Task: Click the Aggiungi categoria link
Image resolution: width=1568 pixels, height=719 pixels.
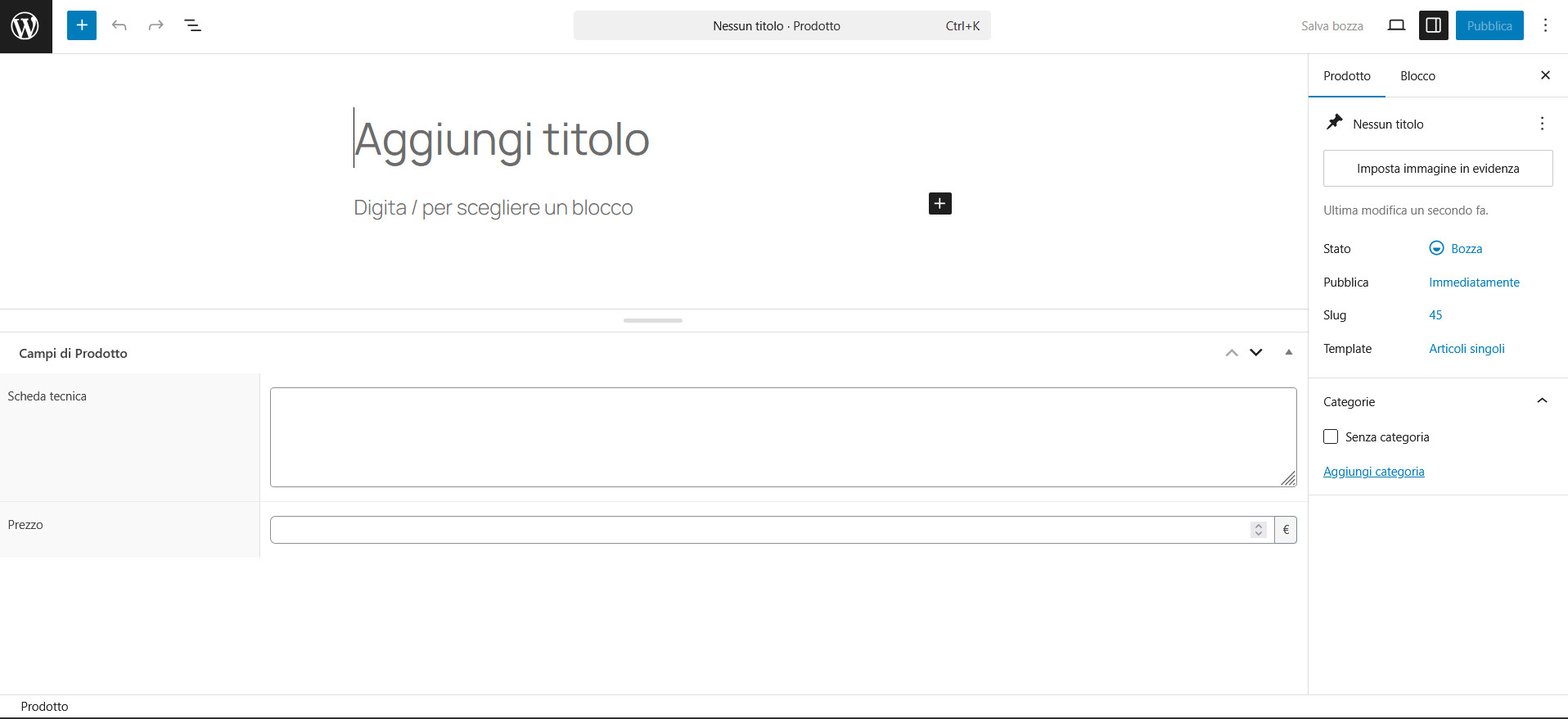Action: (x=1374, y=472)
